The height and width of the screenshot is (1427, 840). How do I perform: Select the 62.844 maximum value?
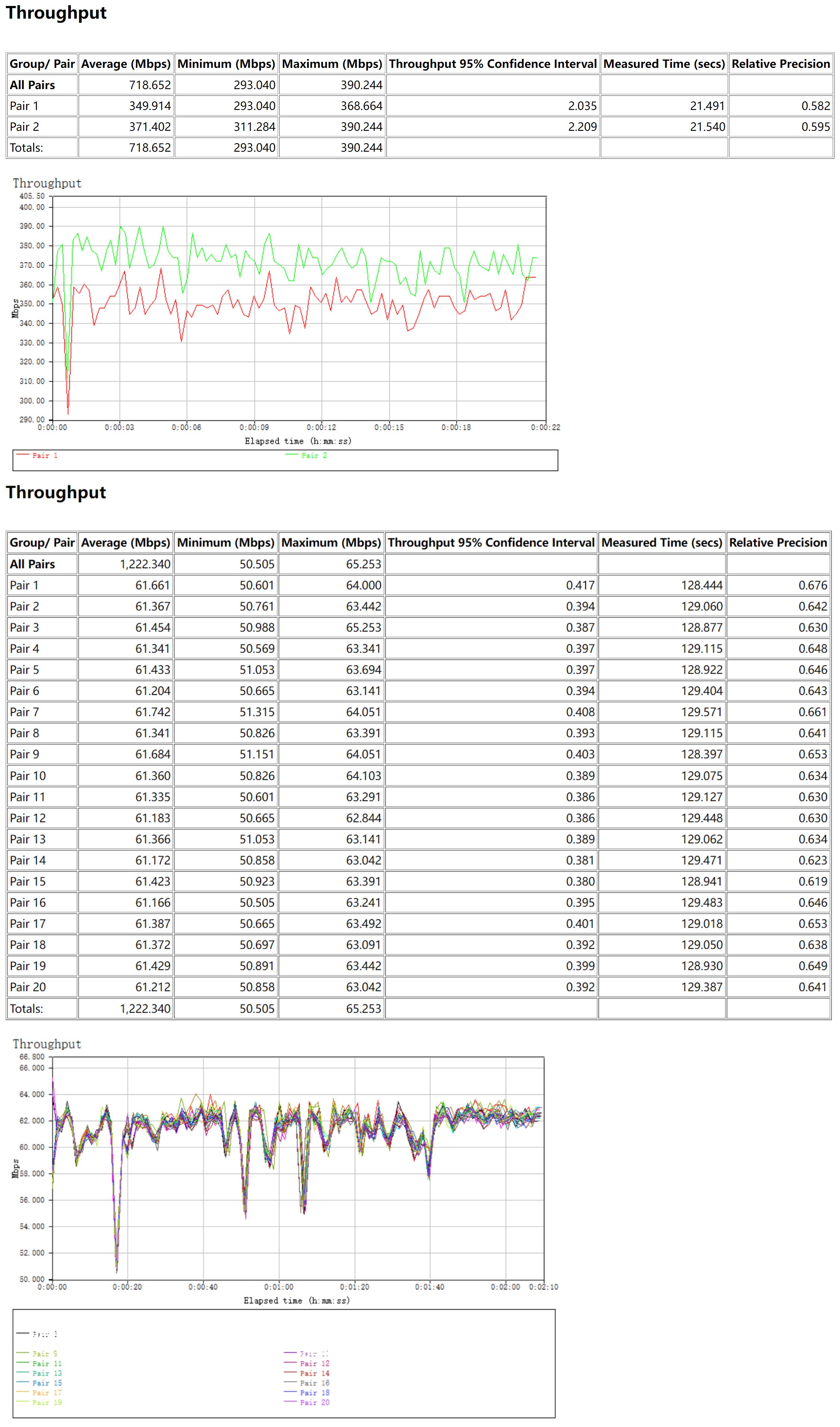[x=363, y=818]
